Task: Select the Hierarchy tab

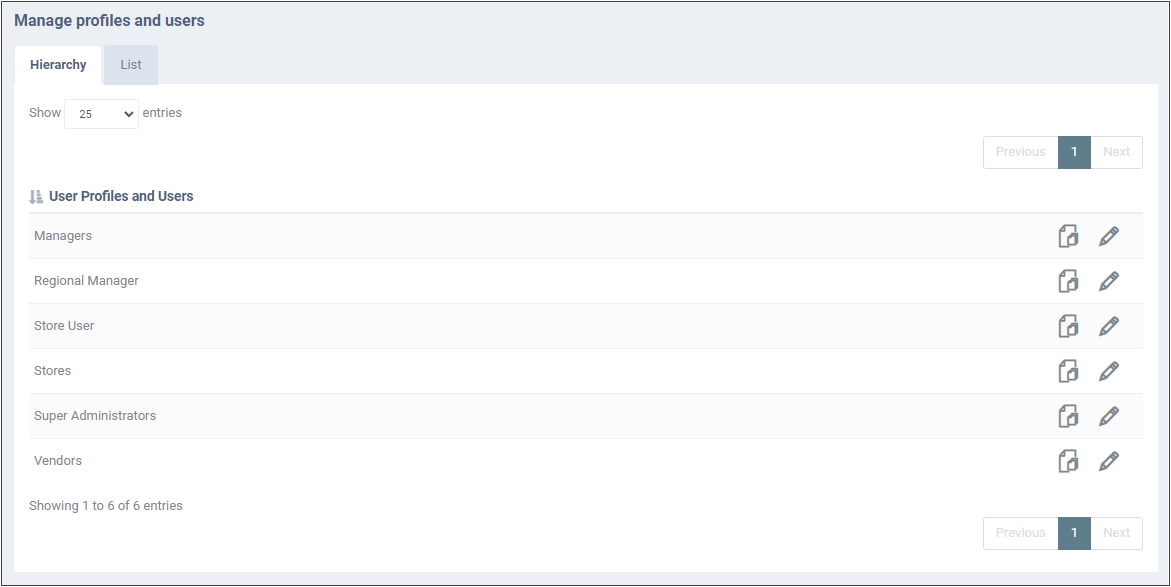Action: click(x=58, y=65)
